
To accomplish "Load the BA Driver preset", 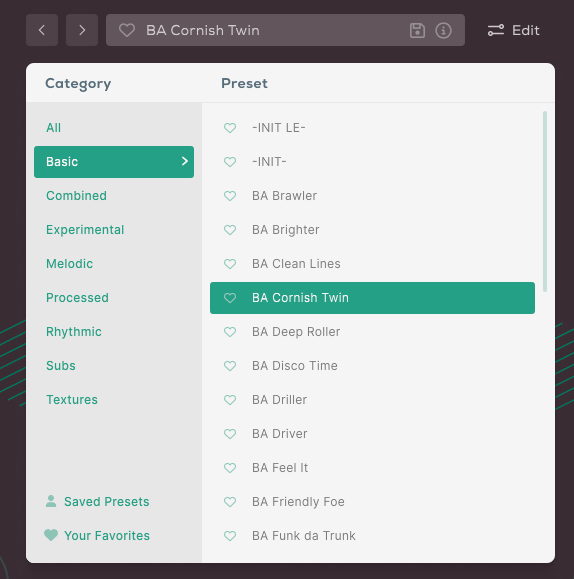I will pos(280,434).
